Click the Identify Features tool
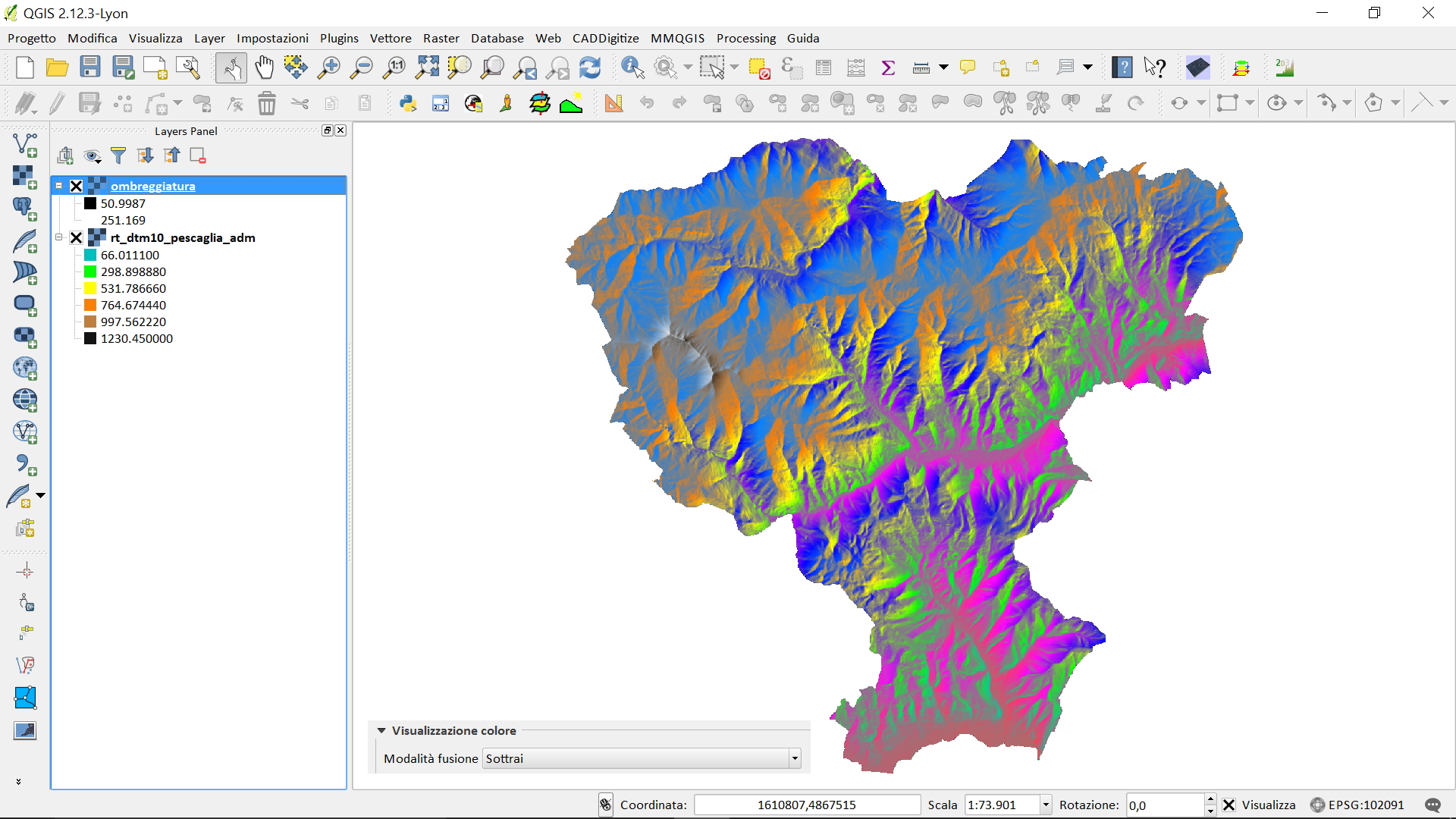Viewport: 1456px width, 819px height. [x=632, y=67]
